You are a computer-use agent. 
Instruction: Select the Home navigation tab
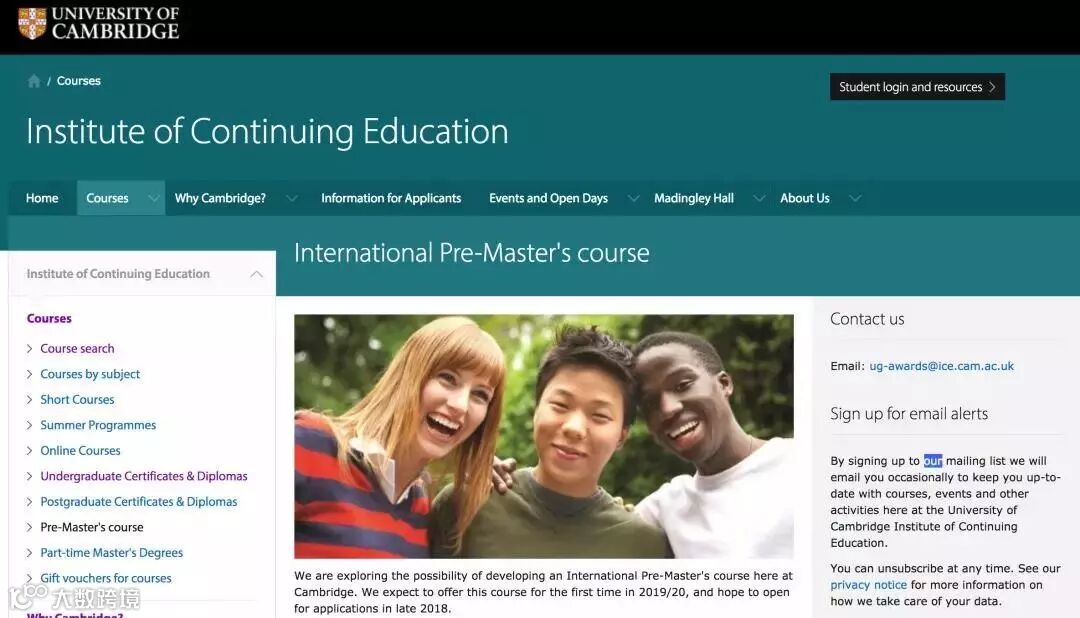(x=42, y=198)
